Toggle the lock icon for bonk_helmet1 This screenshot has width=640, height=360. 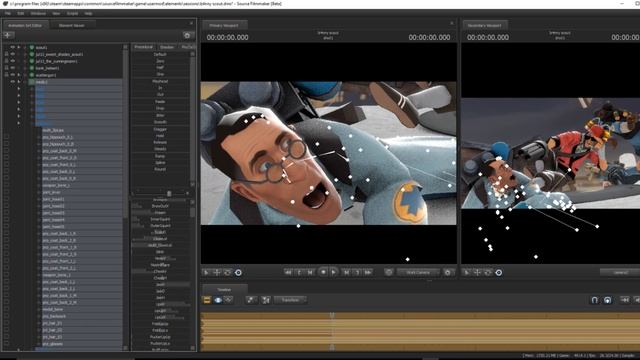(6, 68)
